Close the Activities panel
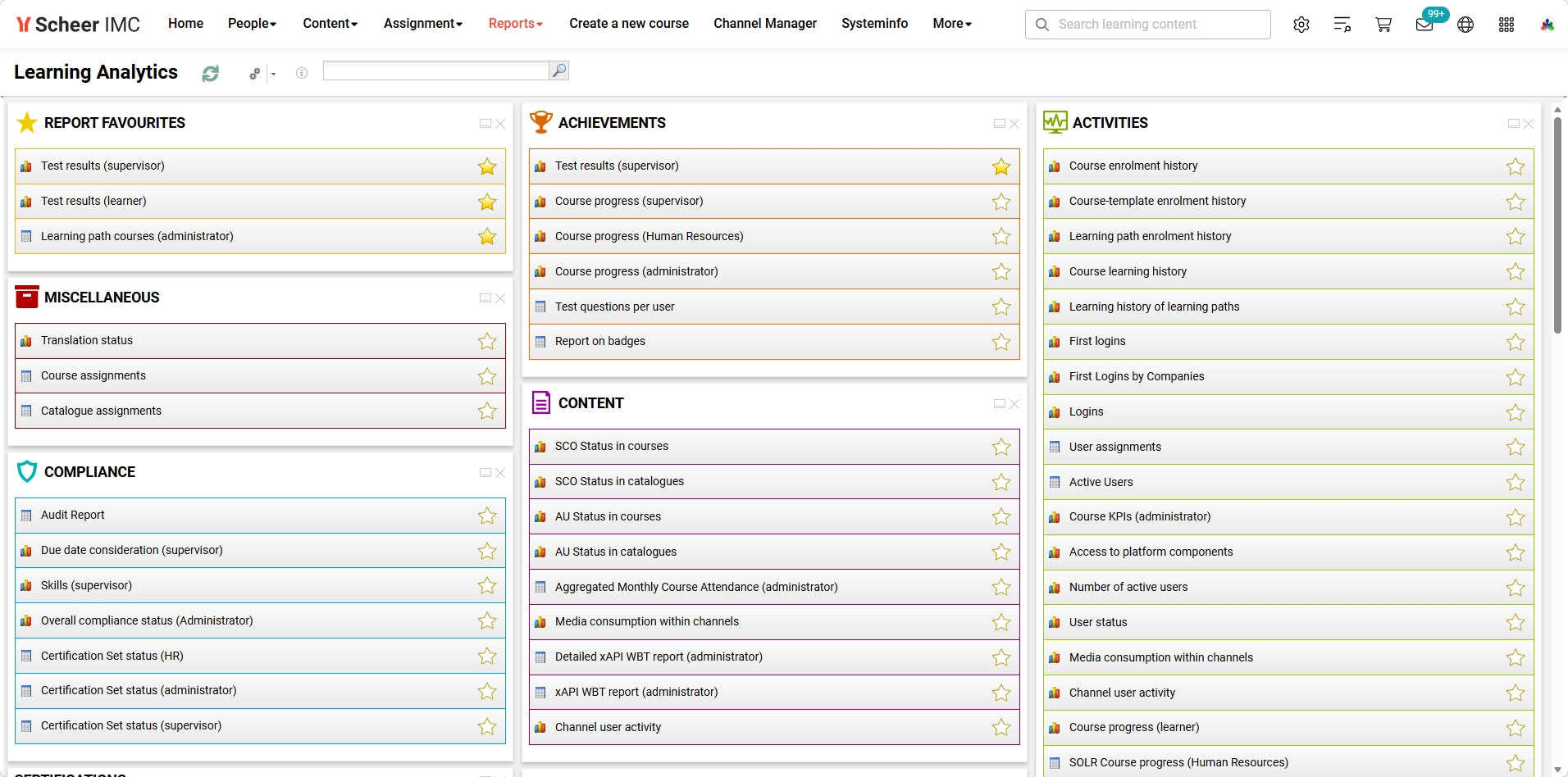The image size is (1568, 777). point(1529,124)
